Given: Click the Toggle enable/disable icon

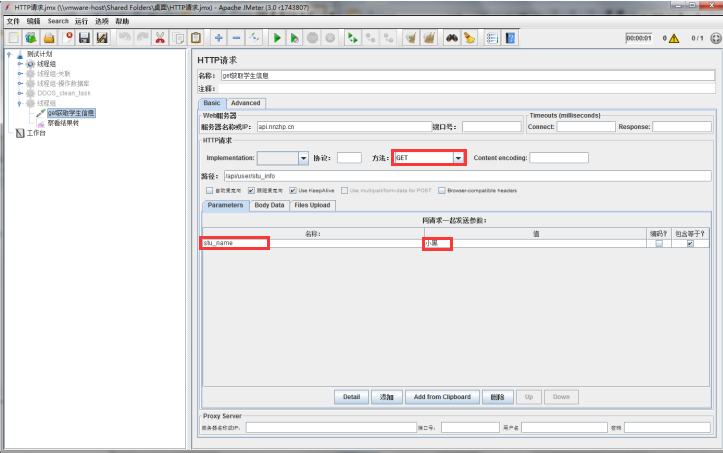Looking at the screenshot, I should point(254,38).
